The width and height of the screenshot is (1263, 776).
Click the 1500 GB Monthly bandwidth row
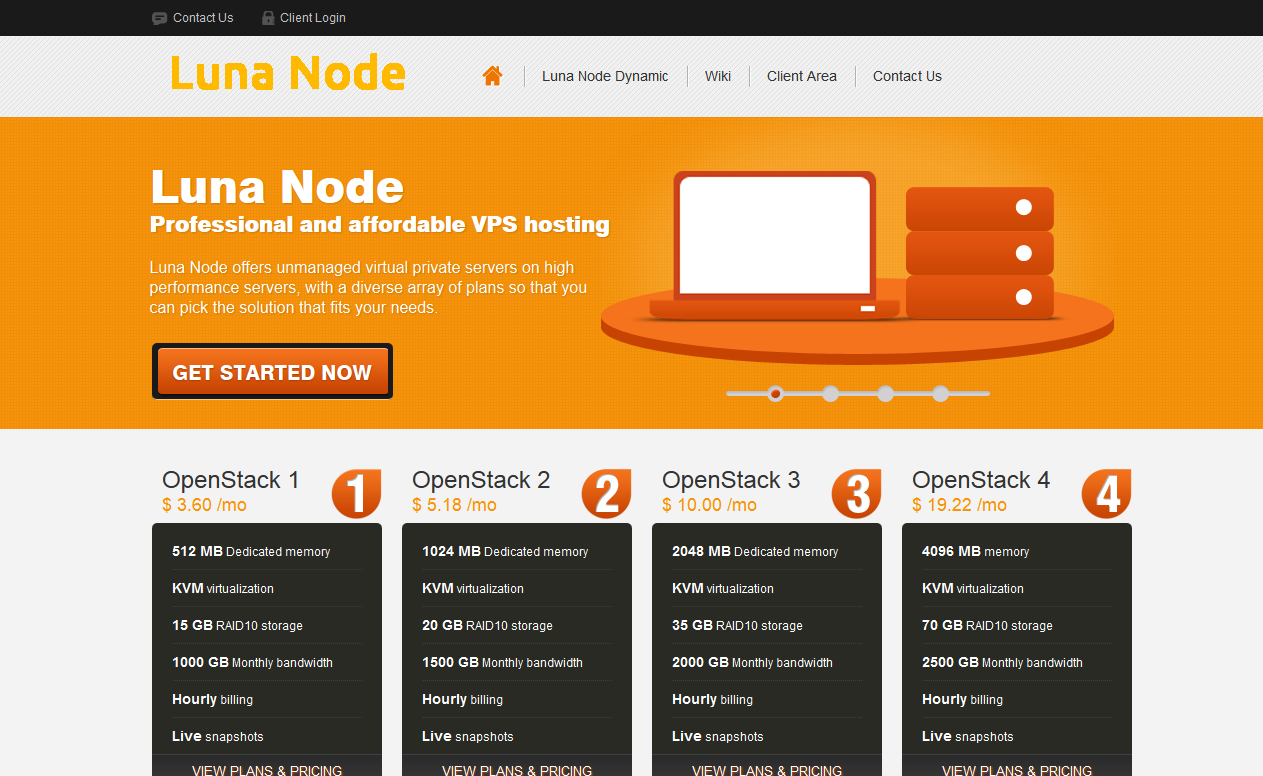pos(517,662)
